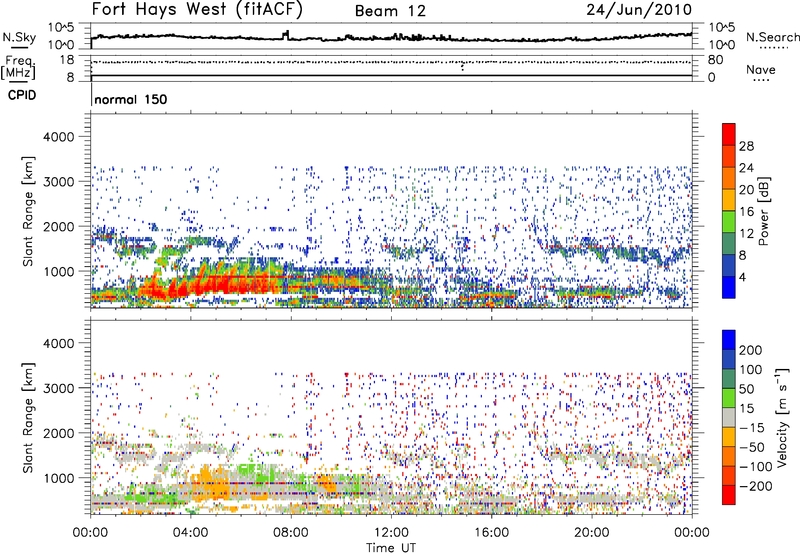Pick the dark blue 4–8 dB power swatch
The image size is (800, 554).
click(x=729, y=266)
